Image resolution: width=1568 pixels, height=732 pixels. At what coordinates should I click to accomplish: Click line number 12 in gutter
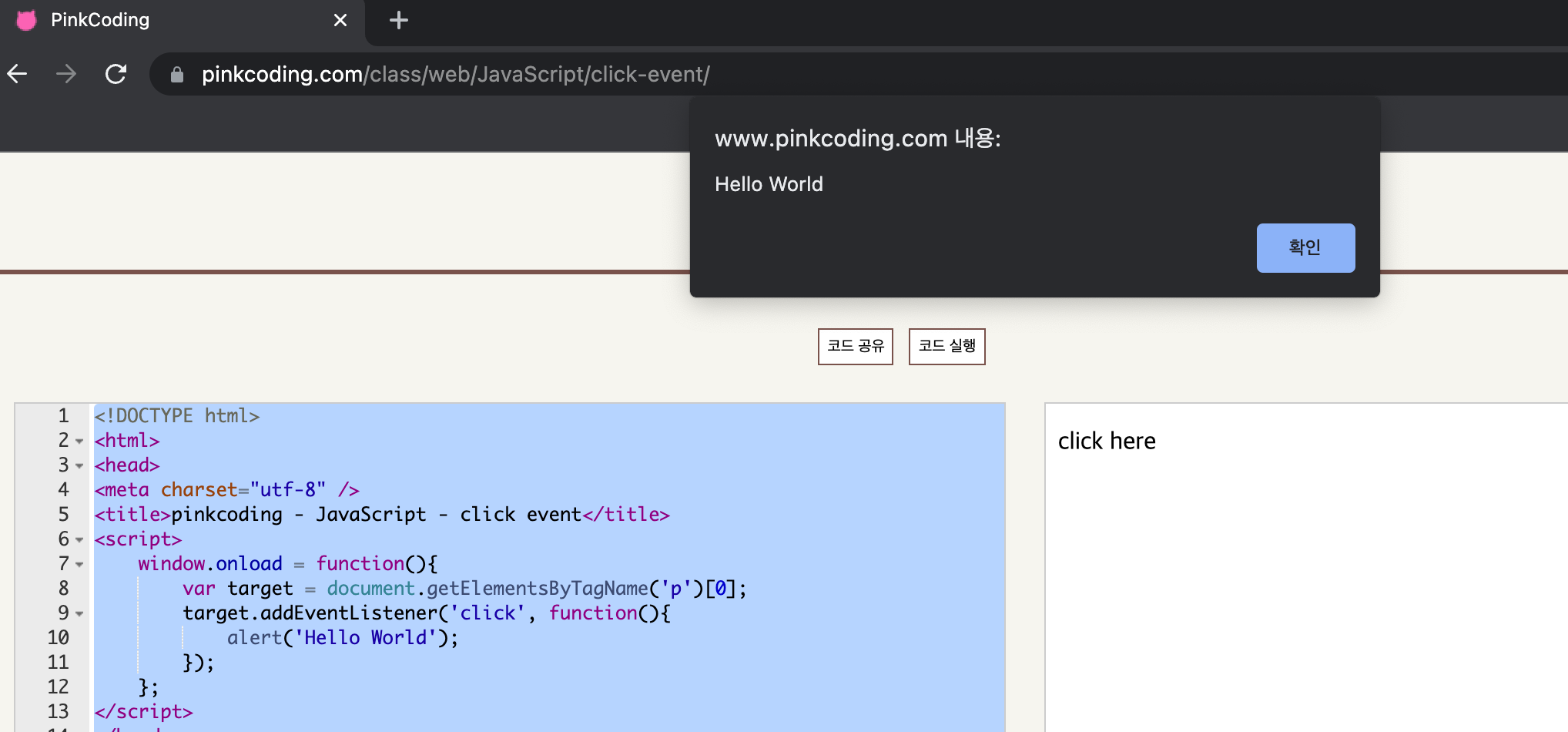pyautogui.click(x=58, y=687)
